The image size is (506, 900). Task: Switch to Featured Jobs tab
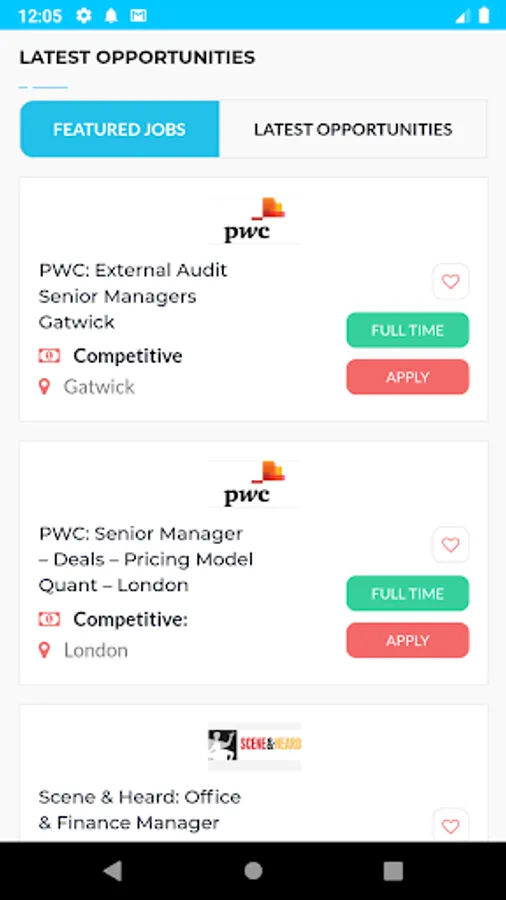pyautogui.click(x=119, y=129)
